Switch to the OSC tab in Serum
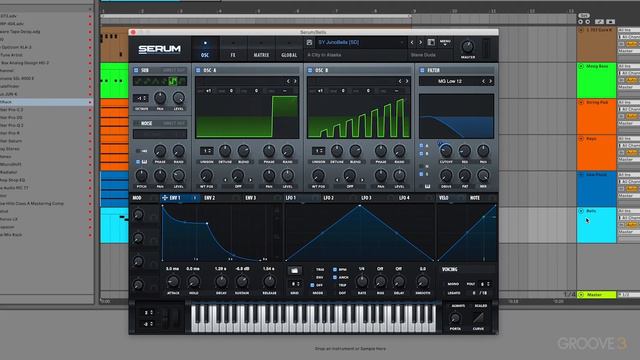The width and height of the screenshot is (640, 360). pos(205,49)
